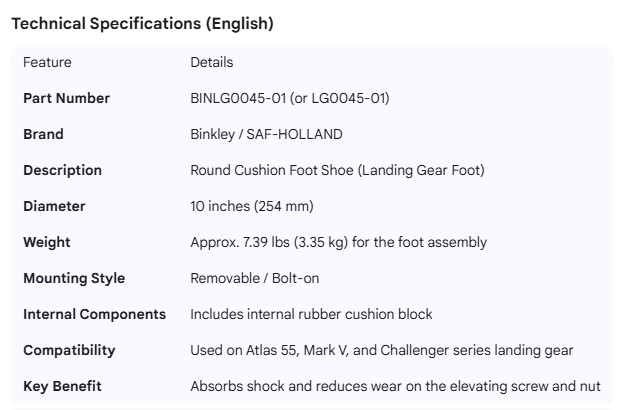Click the Technical Specifications (English) heading
The height and width of the screenshot is (410, 624).
[x=142, y=24]
